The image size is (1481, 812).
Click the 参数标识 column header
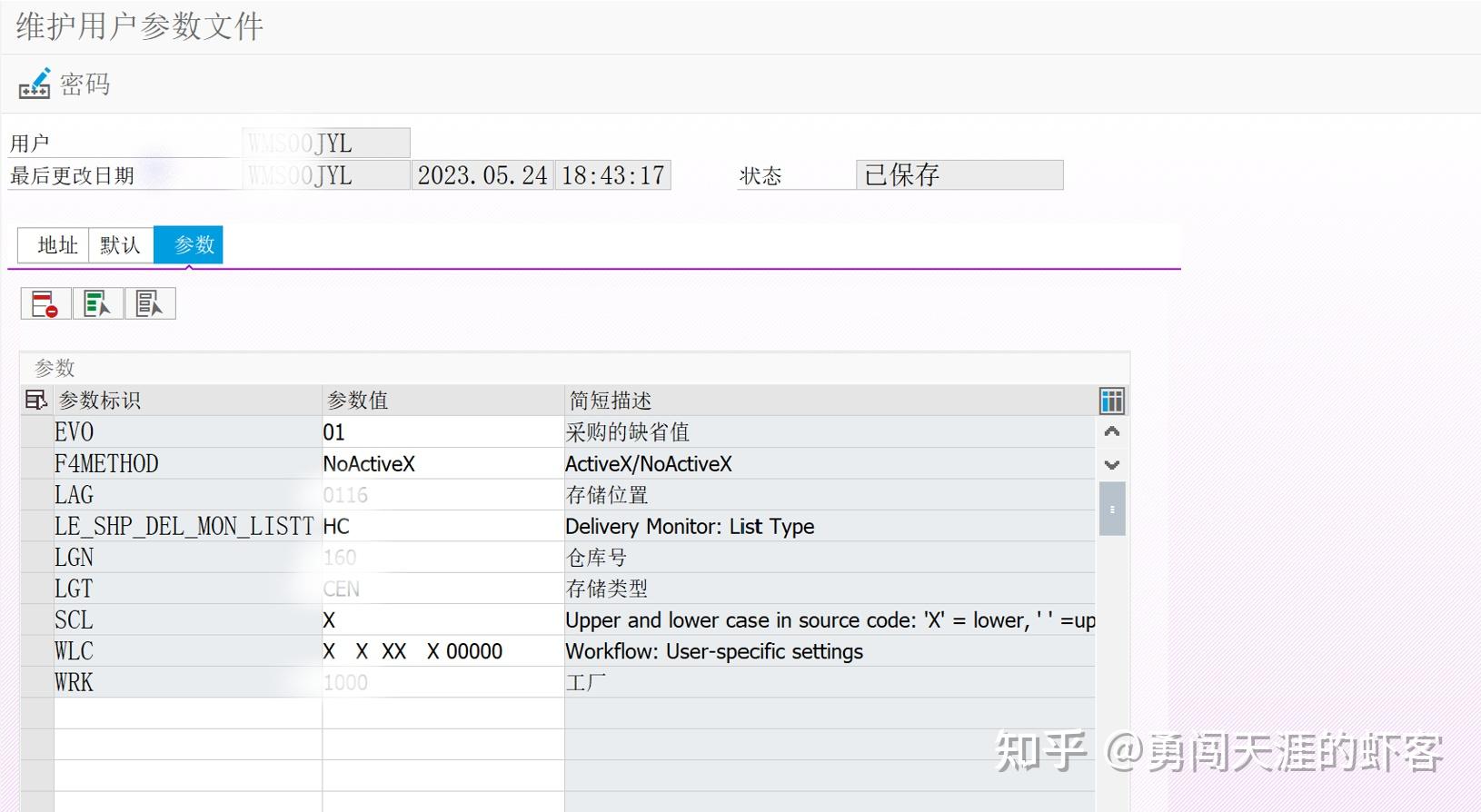coord(187,401)
